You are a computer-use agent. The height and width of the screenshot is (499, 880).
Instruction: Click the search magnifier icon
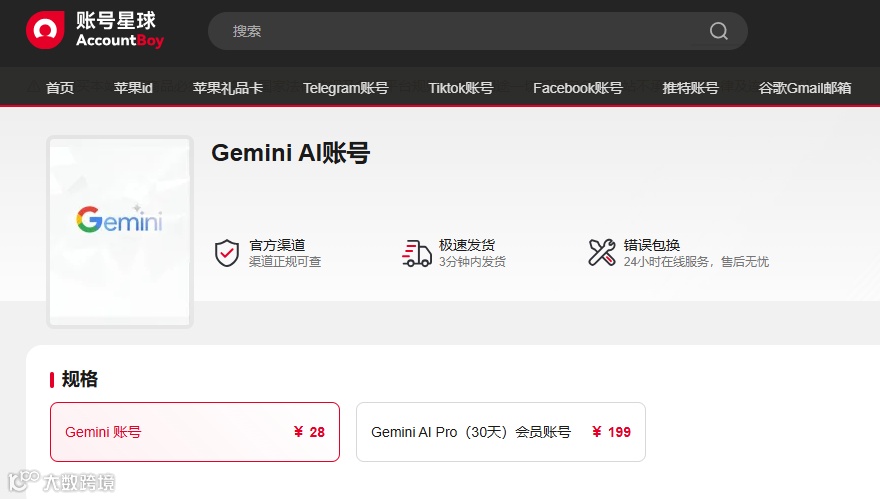718,31
